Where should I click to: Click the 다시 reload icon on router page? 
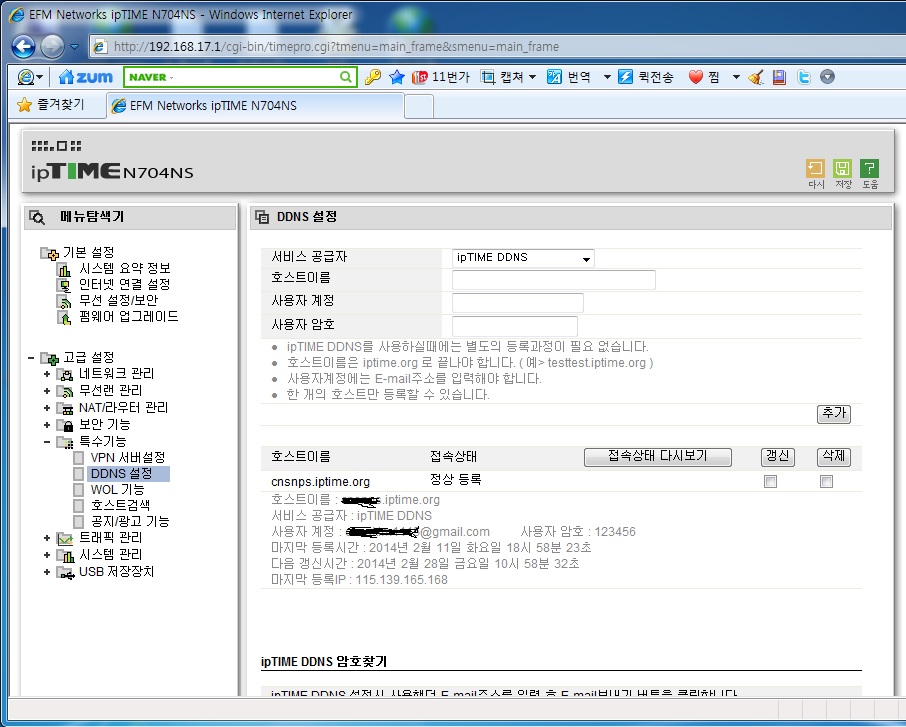tap(815, 173)
